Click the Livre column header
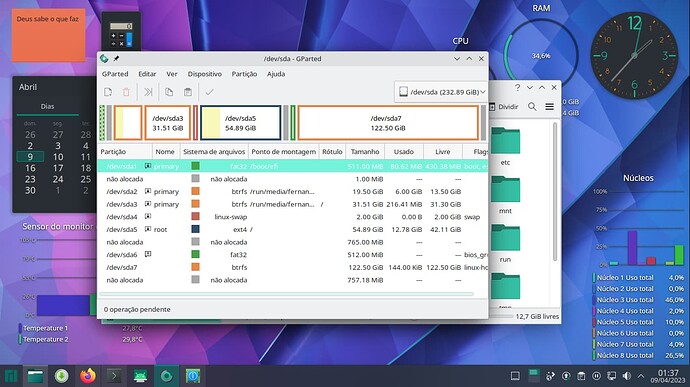The width and height of the screenshot is (690, 387). tap(443, 151)
